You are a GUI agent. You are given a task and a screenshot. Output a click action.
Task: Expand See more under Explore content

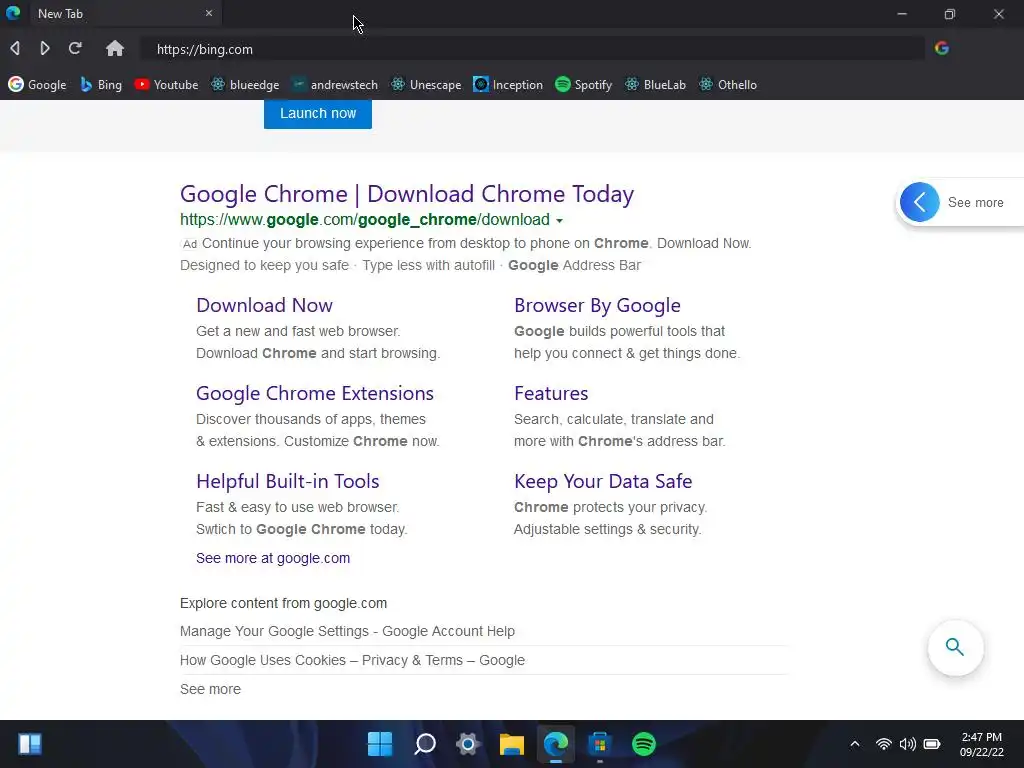tap(210, 689)
